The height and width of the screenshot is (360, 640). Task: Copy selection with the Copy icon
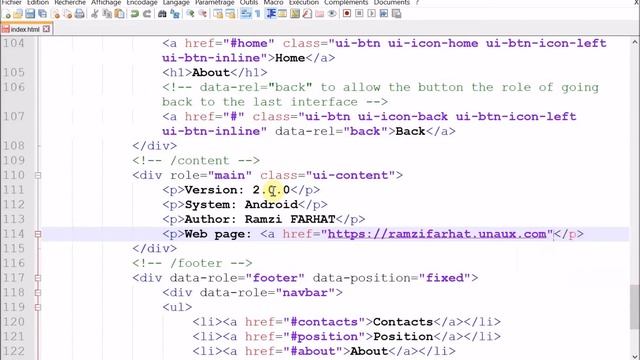pyautogui.click(x=107, y=14)
